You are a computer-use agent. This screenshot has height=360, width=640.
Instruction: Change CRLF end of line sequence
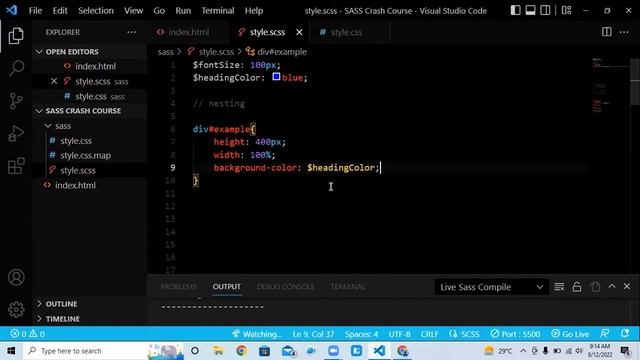click(429, 334)
